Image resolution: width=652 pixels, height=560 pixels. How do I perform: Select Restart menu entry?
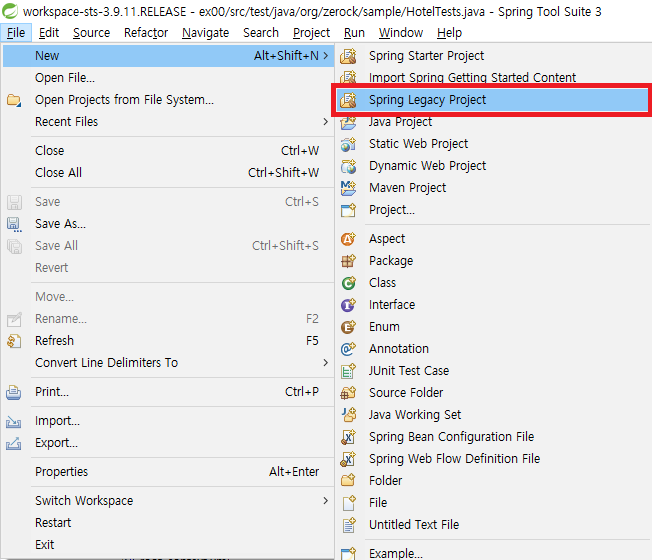pos(168,523)
